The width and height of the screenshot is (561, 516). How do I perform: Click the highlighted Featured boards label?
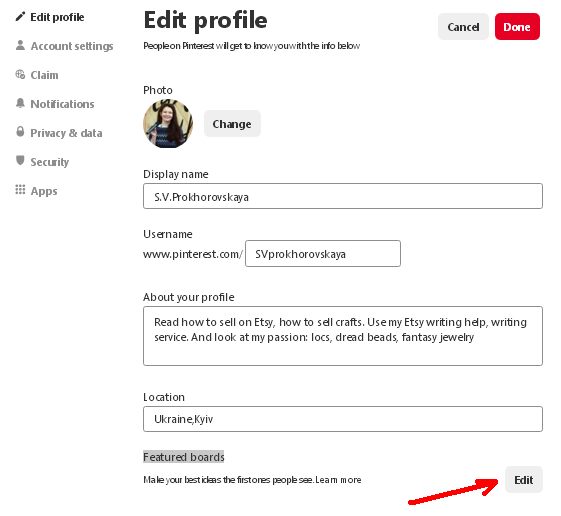184,457
